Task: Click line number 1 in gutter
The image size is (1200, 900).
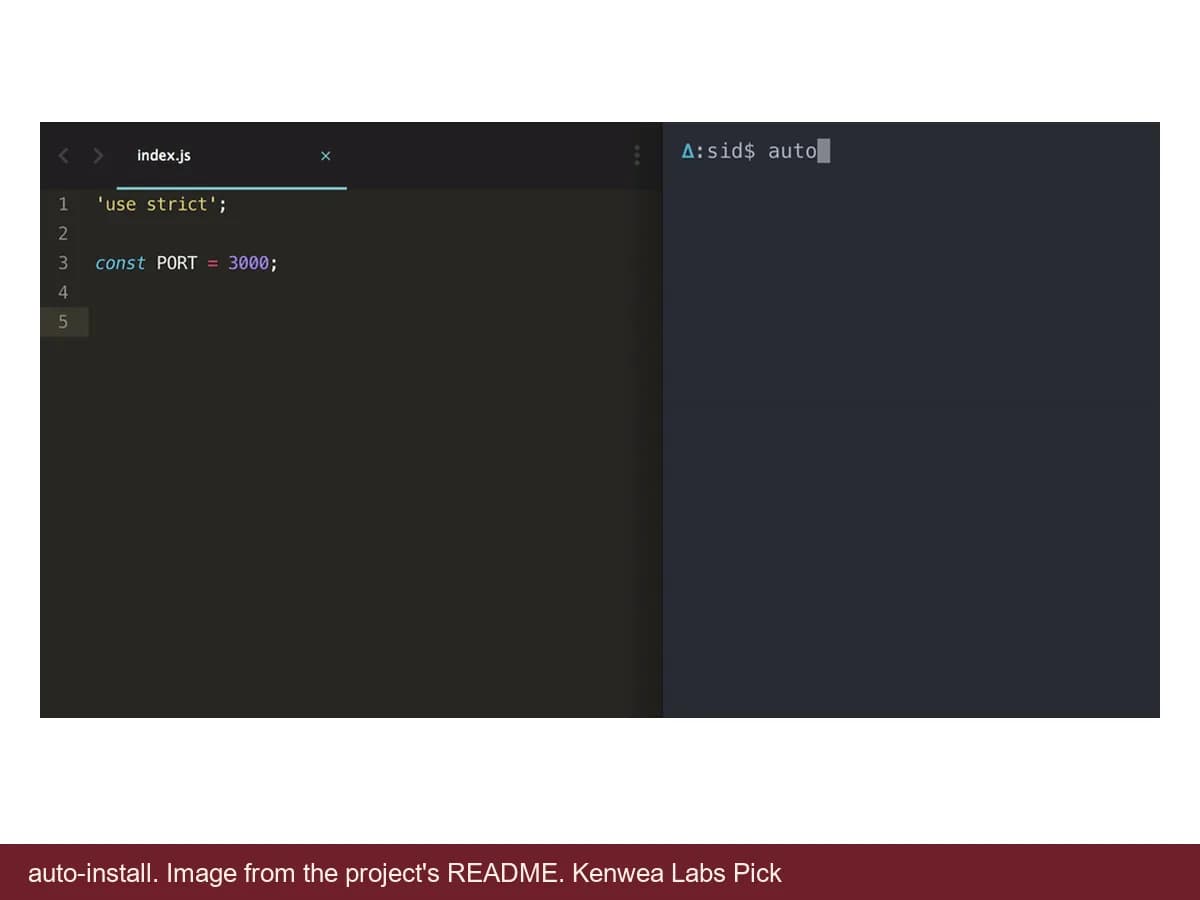Action: click(x=63, y=204)
